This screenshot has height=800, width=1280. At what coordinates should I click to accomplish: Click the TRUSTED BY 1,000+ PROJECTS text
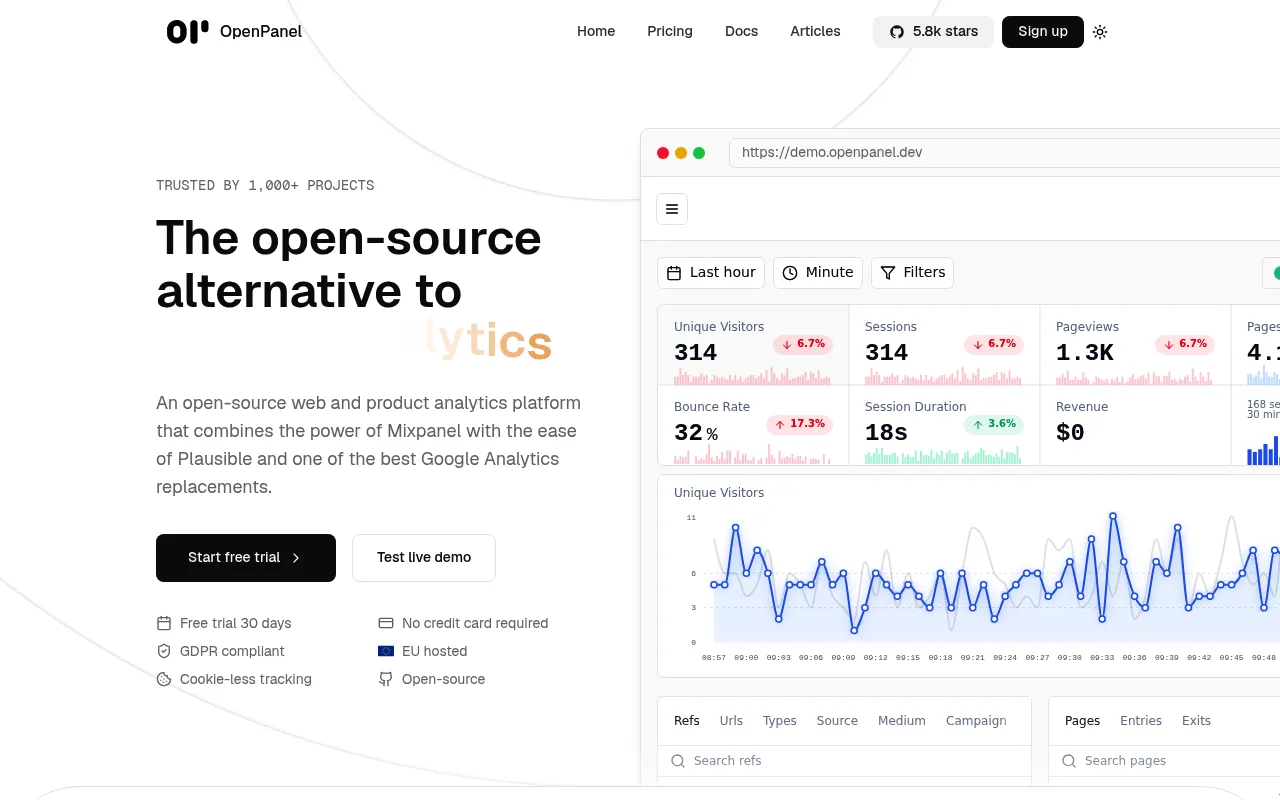(x=265, y=185)
